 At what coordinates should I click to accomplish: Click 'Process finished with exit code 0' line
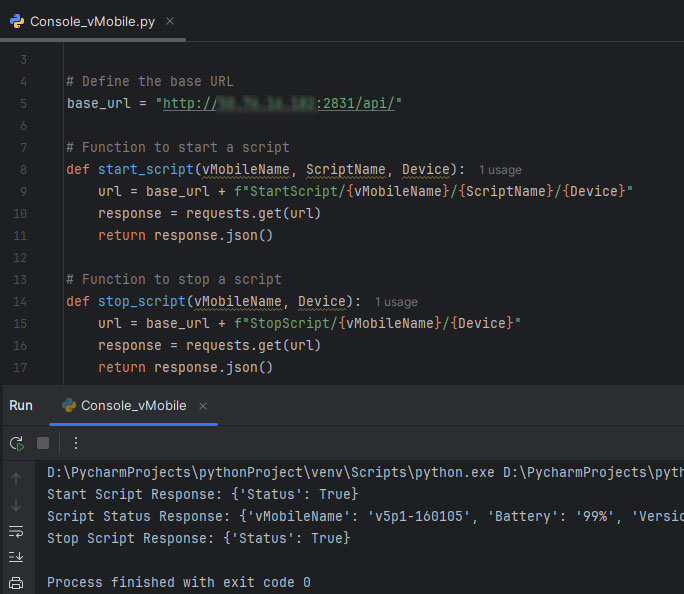[179, 582]
